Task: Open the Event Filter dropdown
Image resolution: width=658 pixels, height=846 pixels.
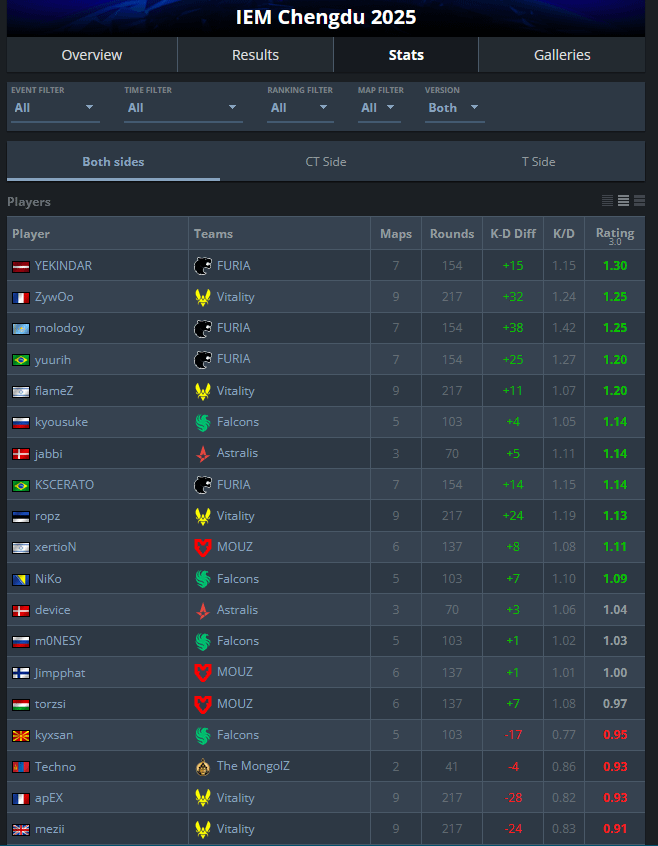Action: click(55, 108)
